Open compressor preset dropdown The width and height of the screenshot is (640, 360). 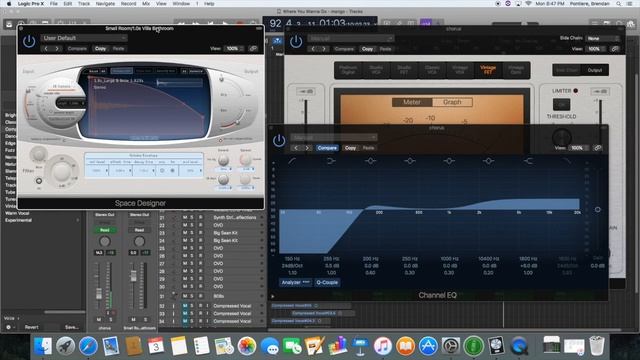351,38
